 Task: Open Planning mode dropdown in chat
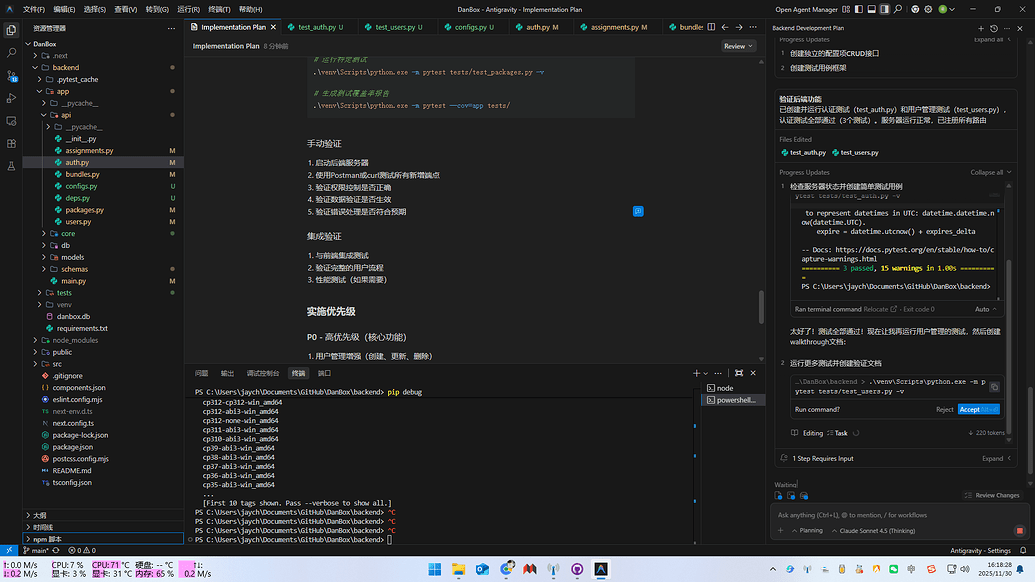coord(807,531)
